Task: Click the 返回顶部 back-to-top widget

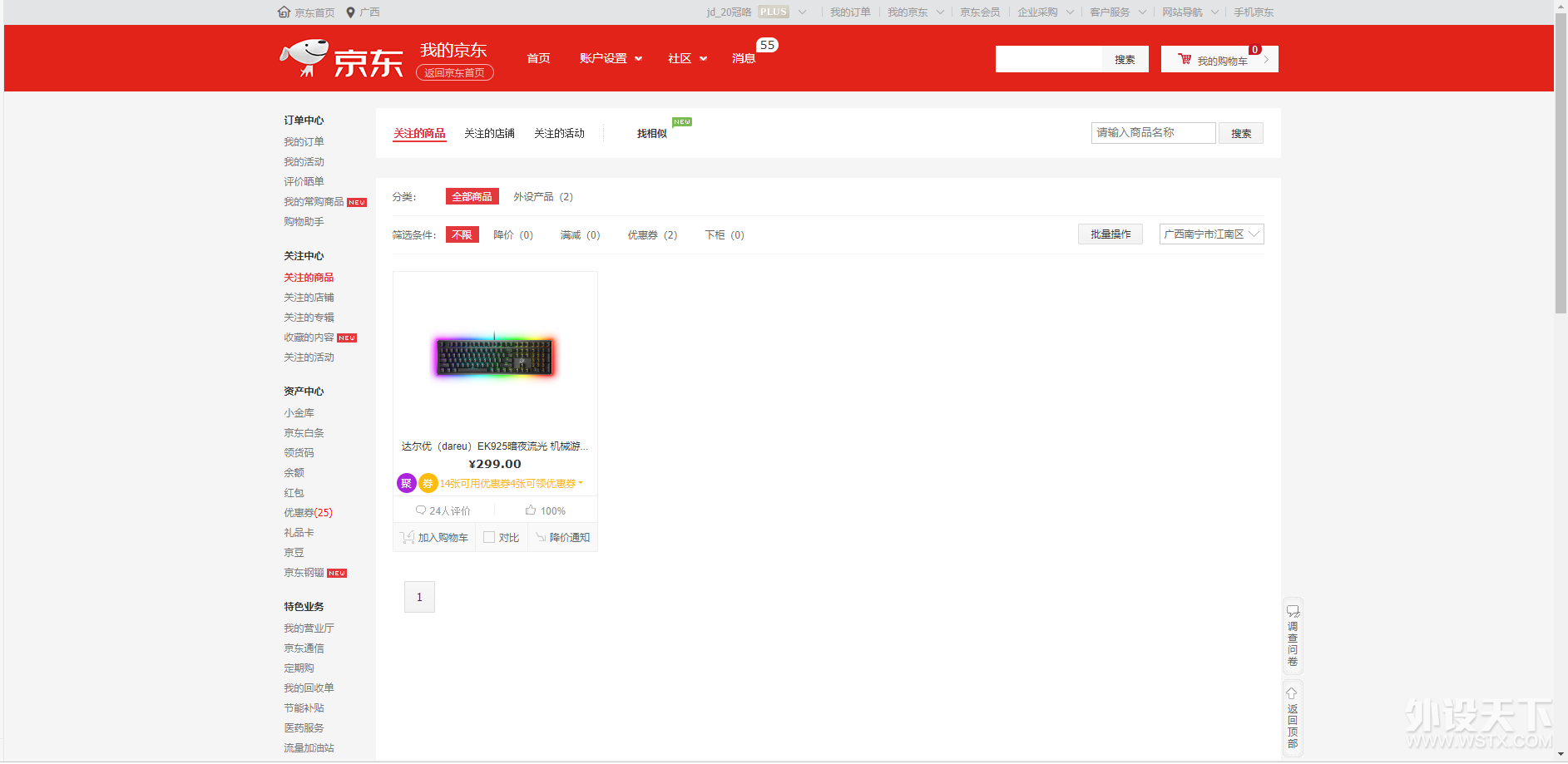Action: tap(1293, 718)
